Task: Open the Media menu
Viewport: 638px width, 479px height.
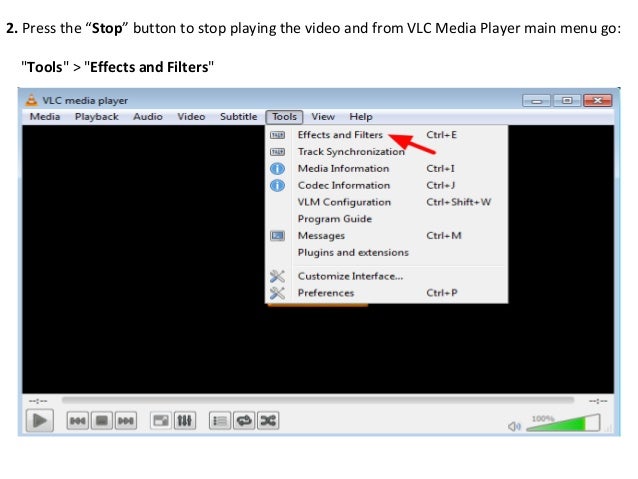Action: pos(45,117)
